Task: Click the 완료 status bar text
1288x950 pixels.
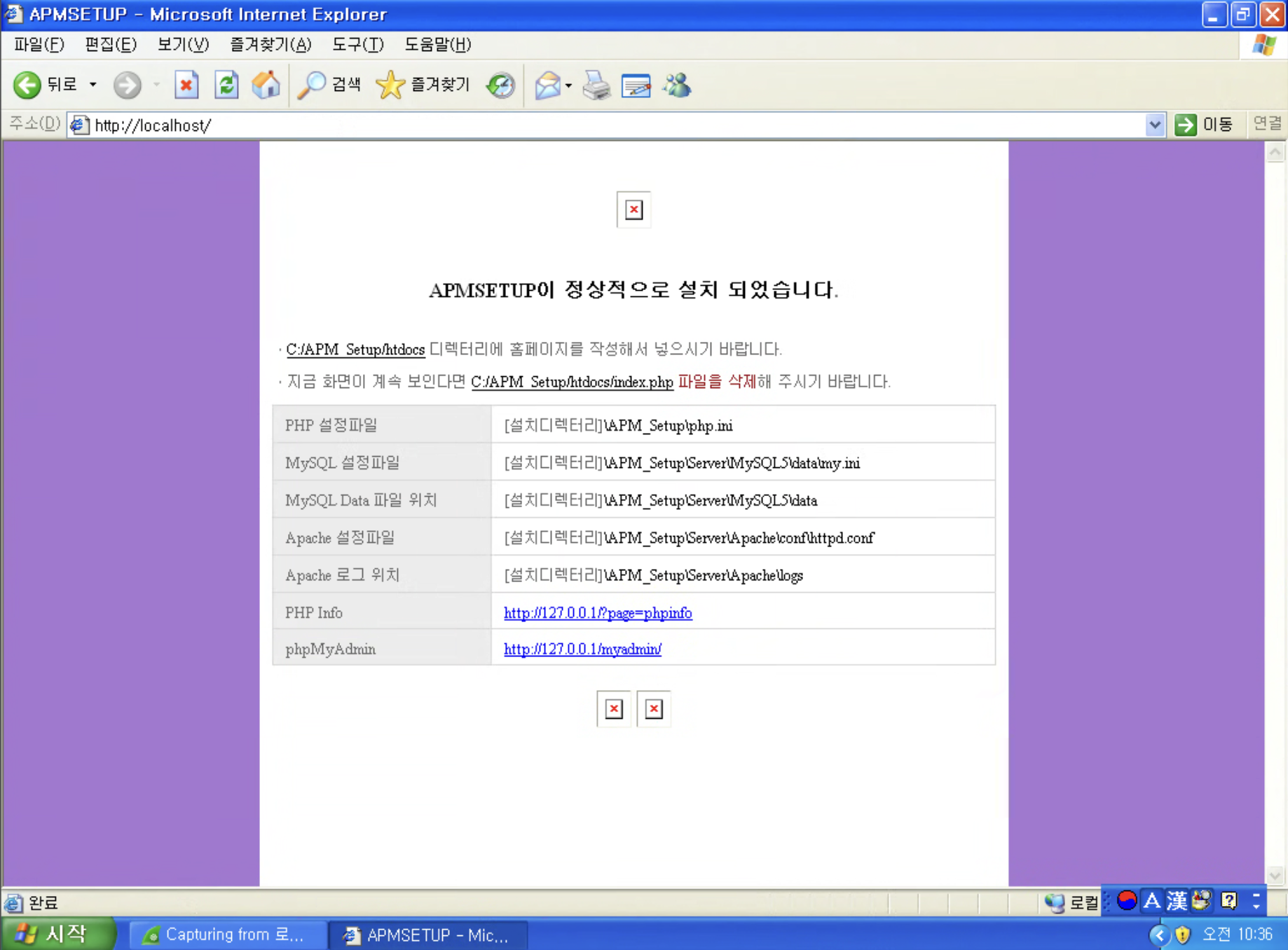Action: tap(43, 902)
